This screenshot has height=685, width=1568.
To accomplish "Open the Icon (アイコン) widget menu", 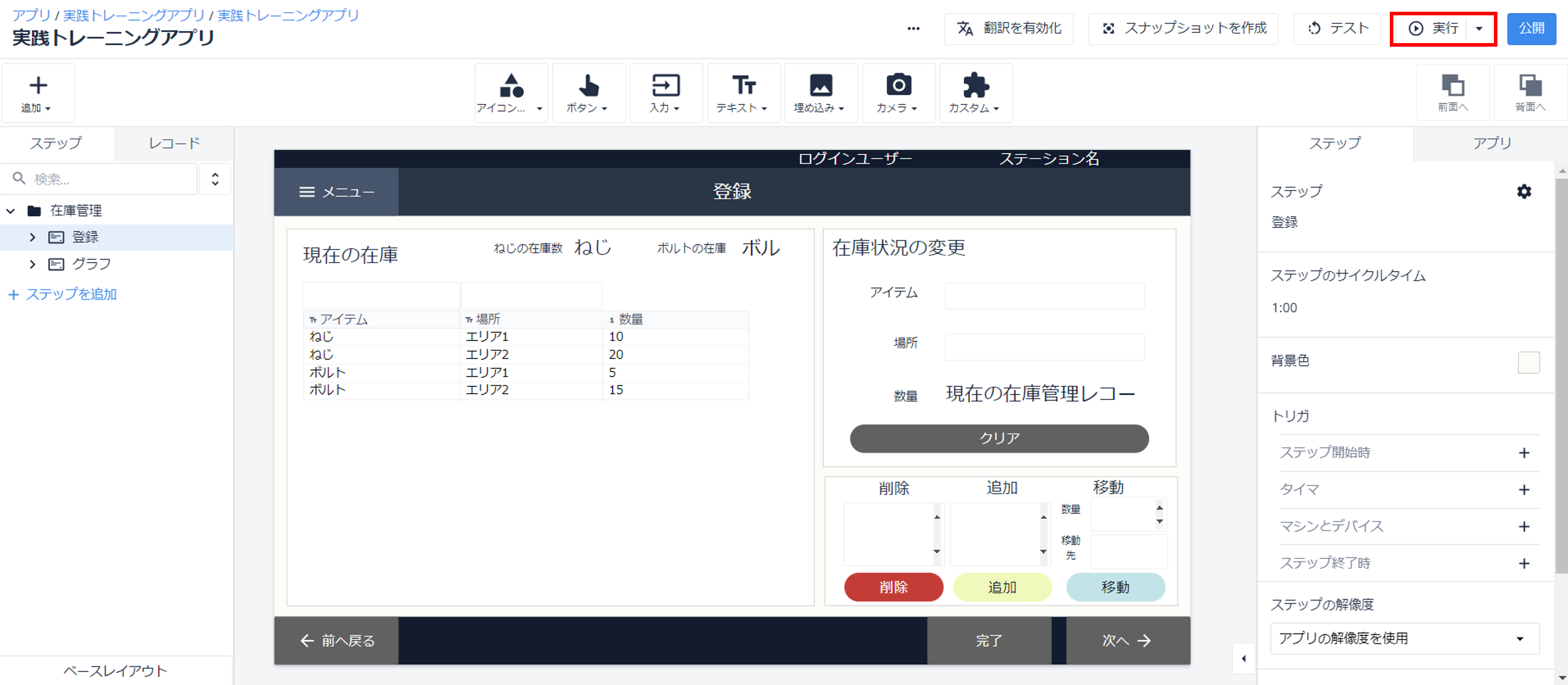I will pyautogui.click(x=511, y=93).
